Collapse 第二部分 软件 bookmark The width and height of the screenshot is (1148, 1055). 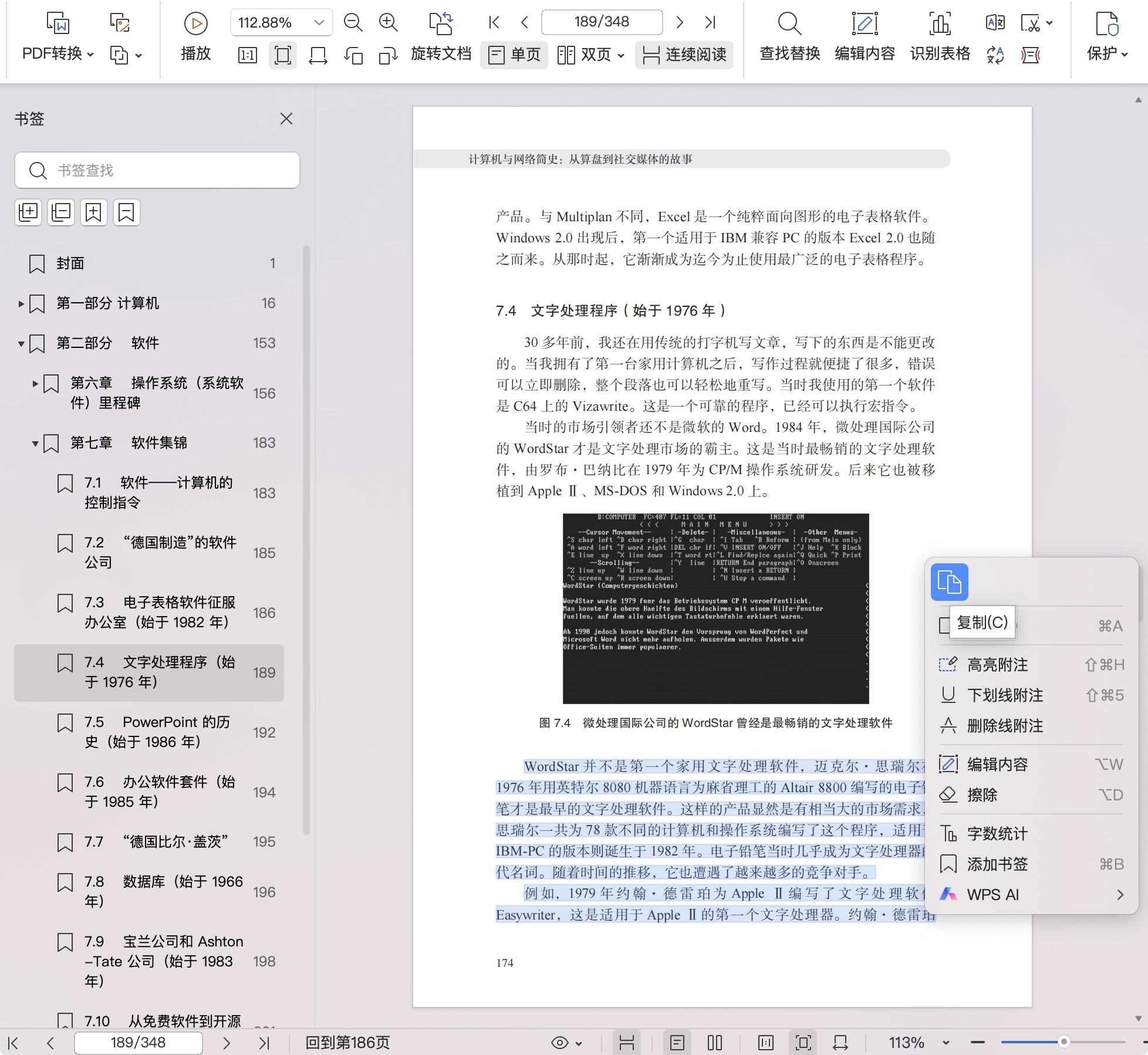tap(21, 343)
